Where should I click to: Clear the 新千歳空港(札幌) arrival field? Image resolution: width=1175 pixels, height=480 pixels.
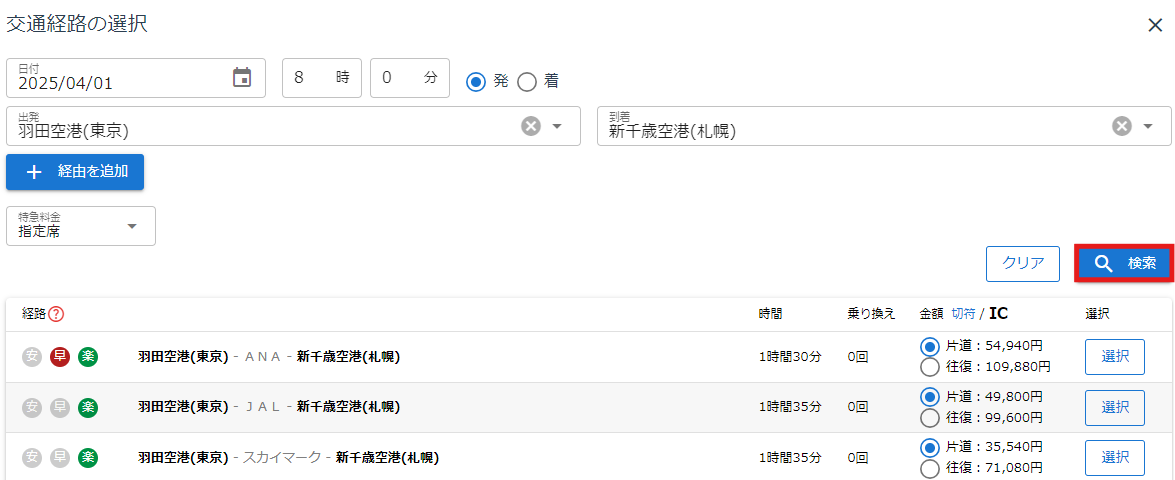pos(1122,126)
